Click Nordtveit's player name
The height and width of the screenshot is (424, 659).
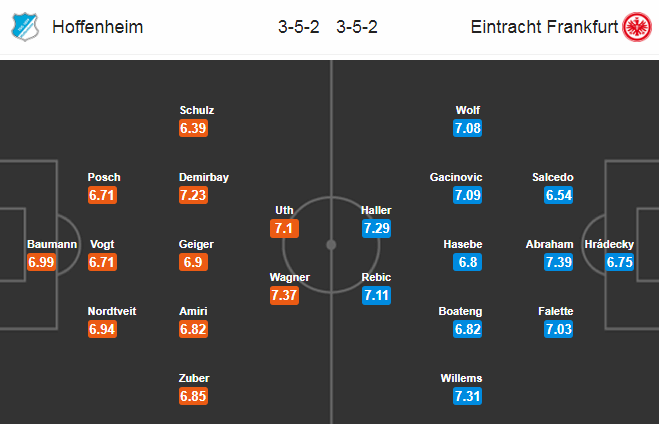click(112, 311)
